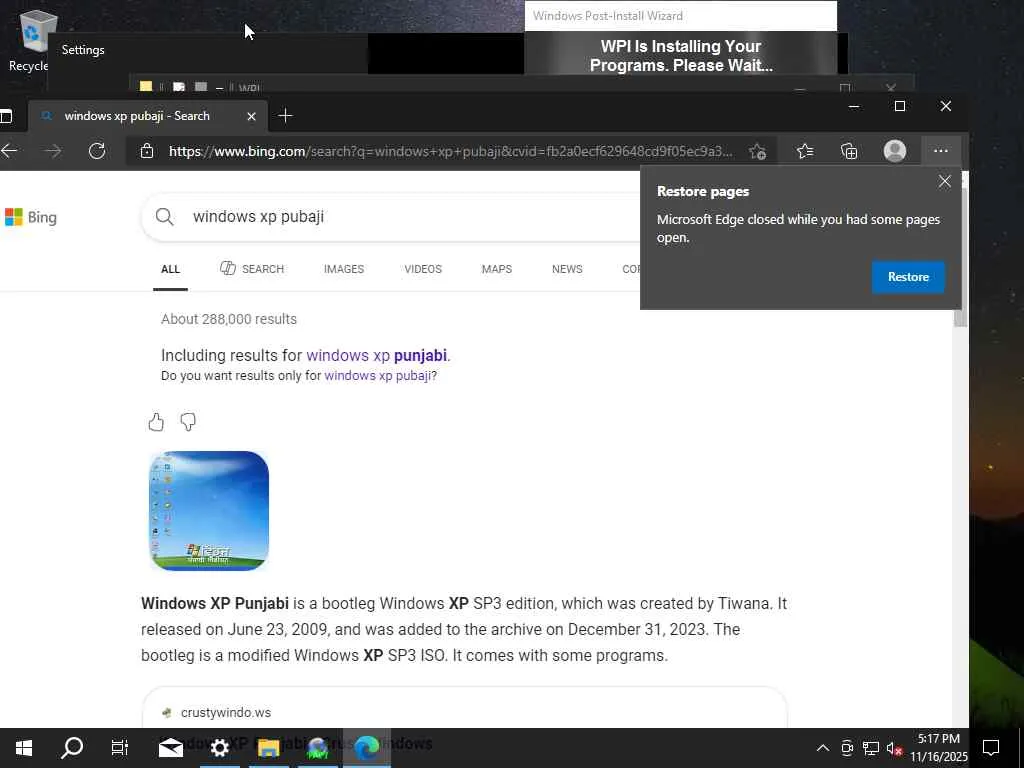
Task: Reload the Bing search page
Action: click(97, 151)
